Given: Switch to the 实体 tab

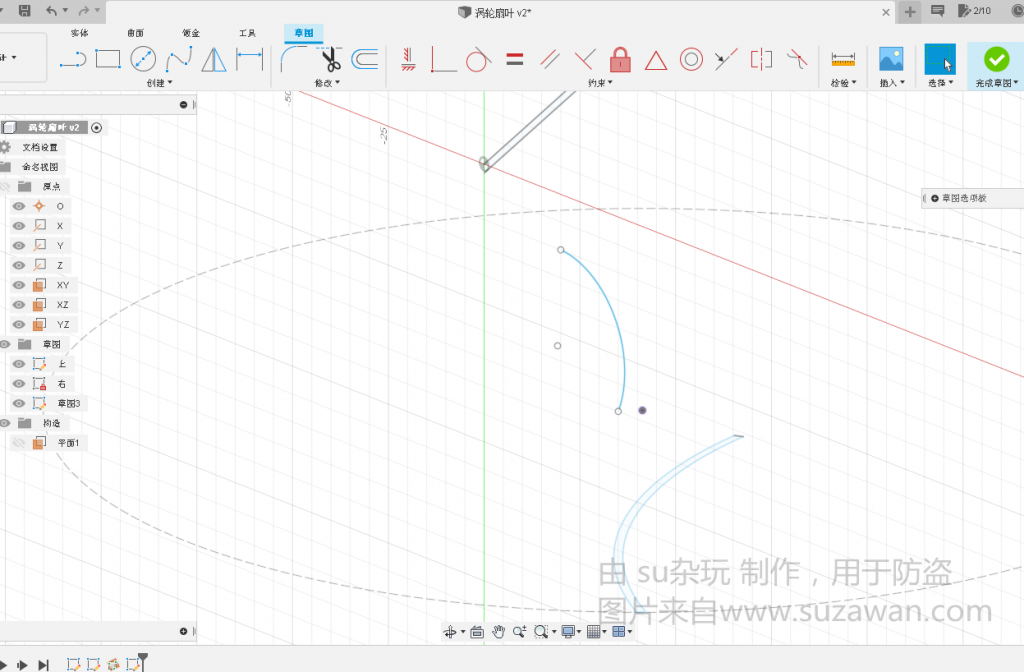Looking at the screenshot, I should [x=80, y=33].
